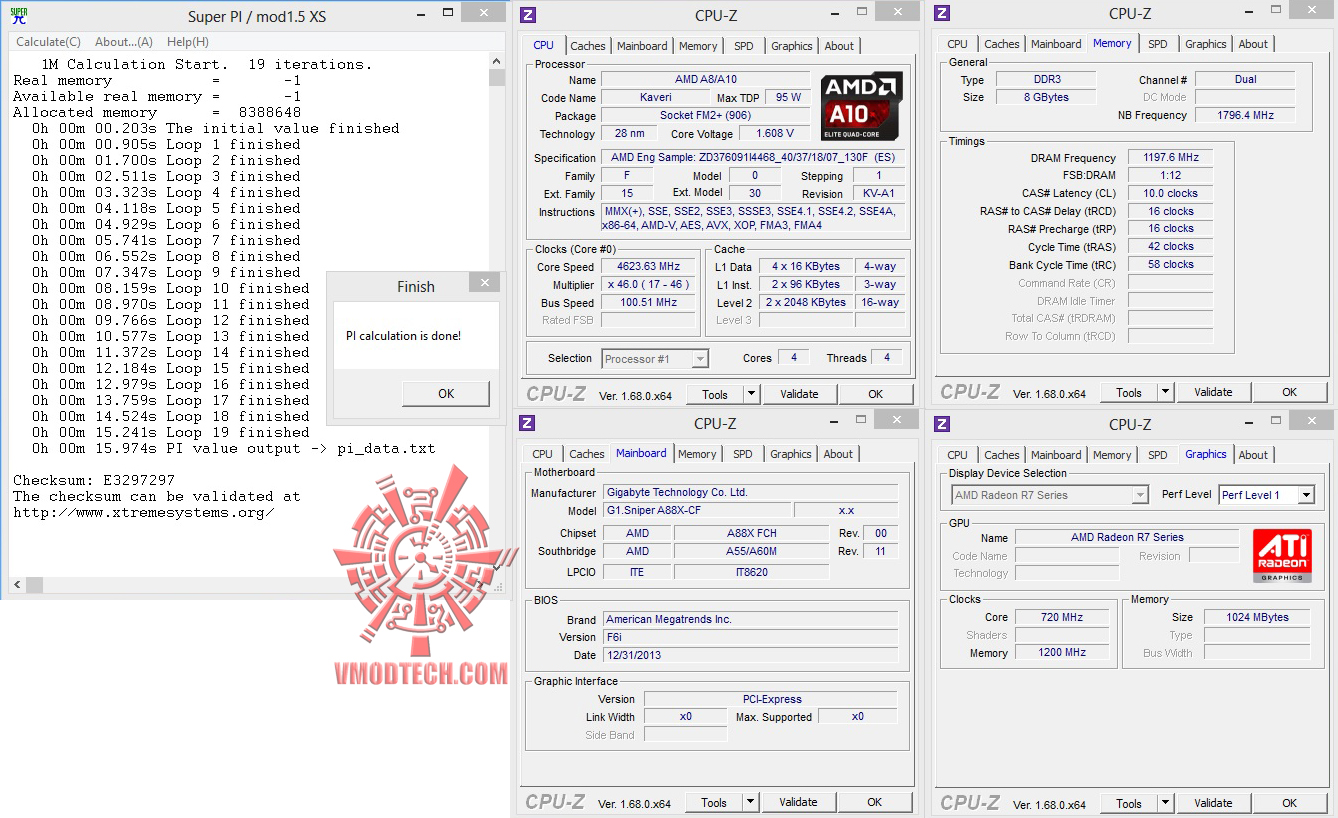Select the Memory tab in the Mainboard-tab window
The image size is (1338, 818).
(697, 454)
